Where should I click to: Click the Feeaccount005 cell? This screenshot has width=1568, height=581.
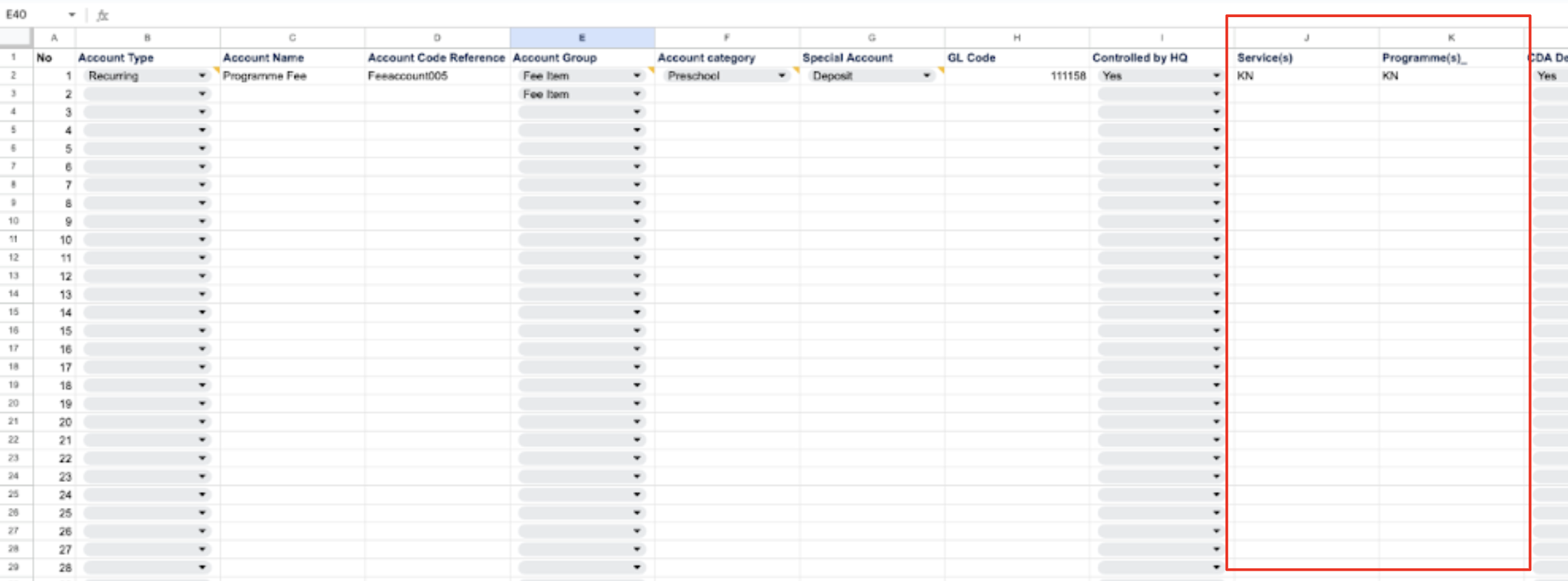437,76
